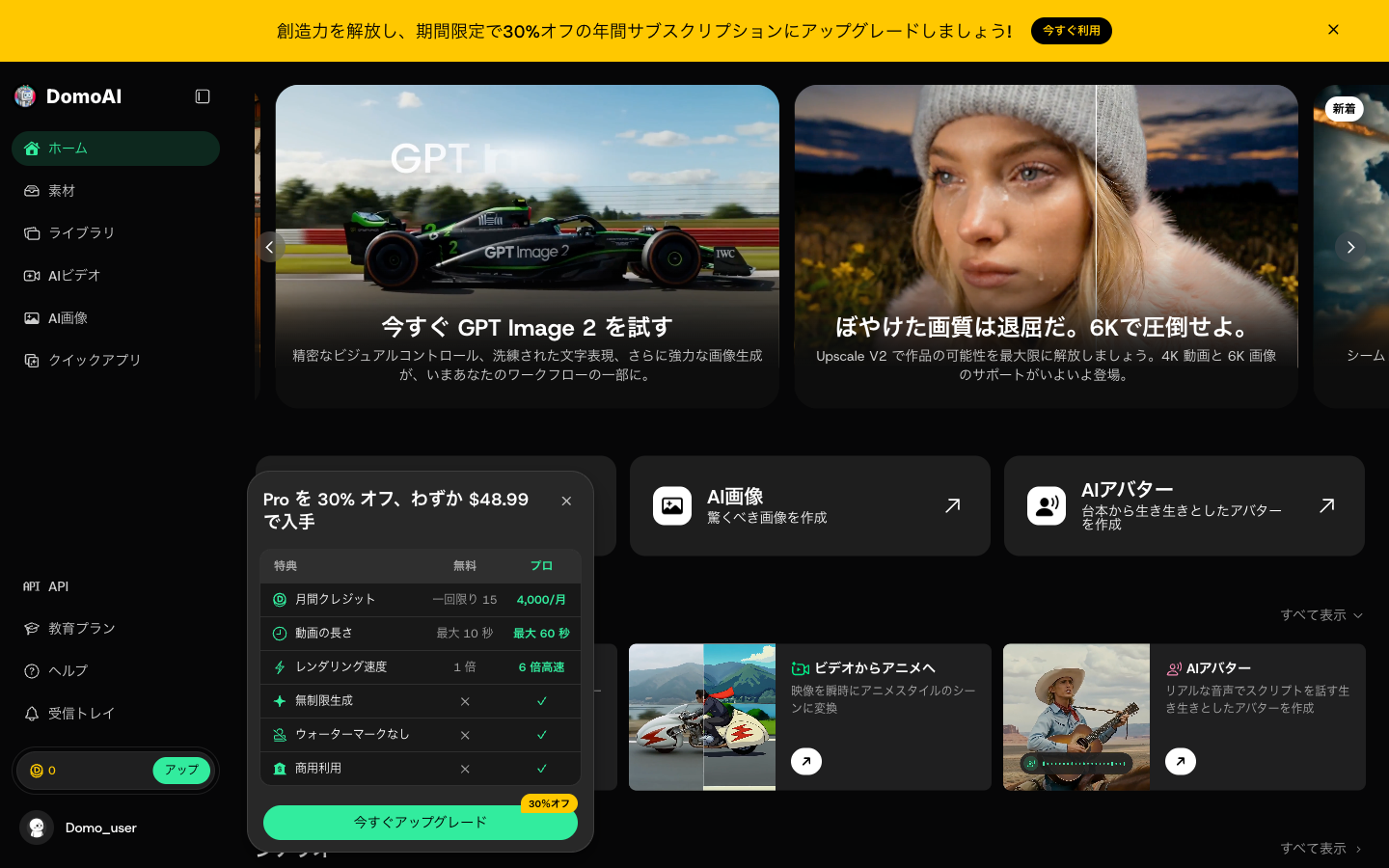
Task: Click arrow button under AIアバター quick app
Action: click(1181, 761)
